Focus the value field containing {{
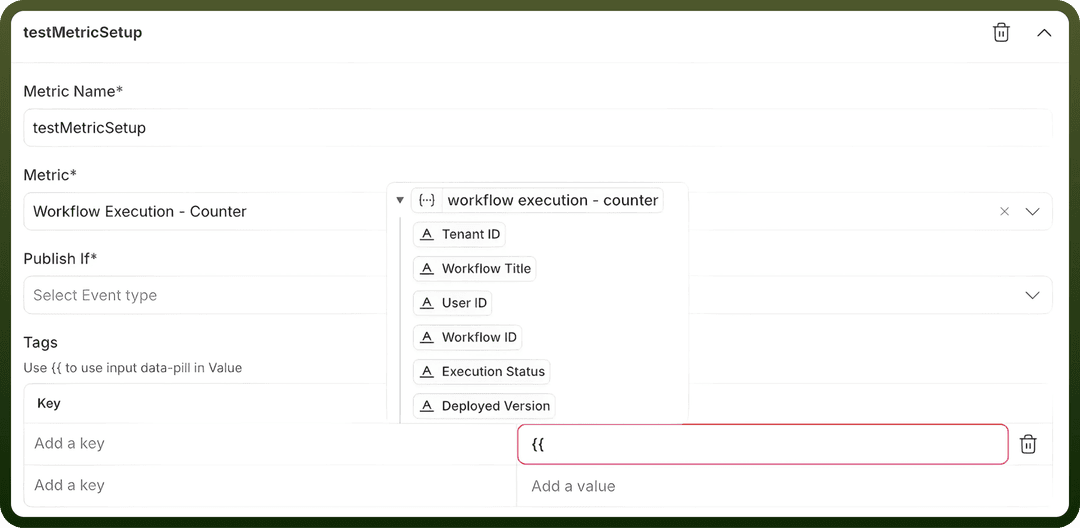 [762, 445]
